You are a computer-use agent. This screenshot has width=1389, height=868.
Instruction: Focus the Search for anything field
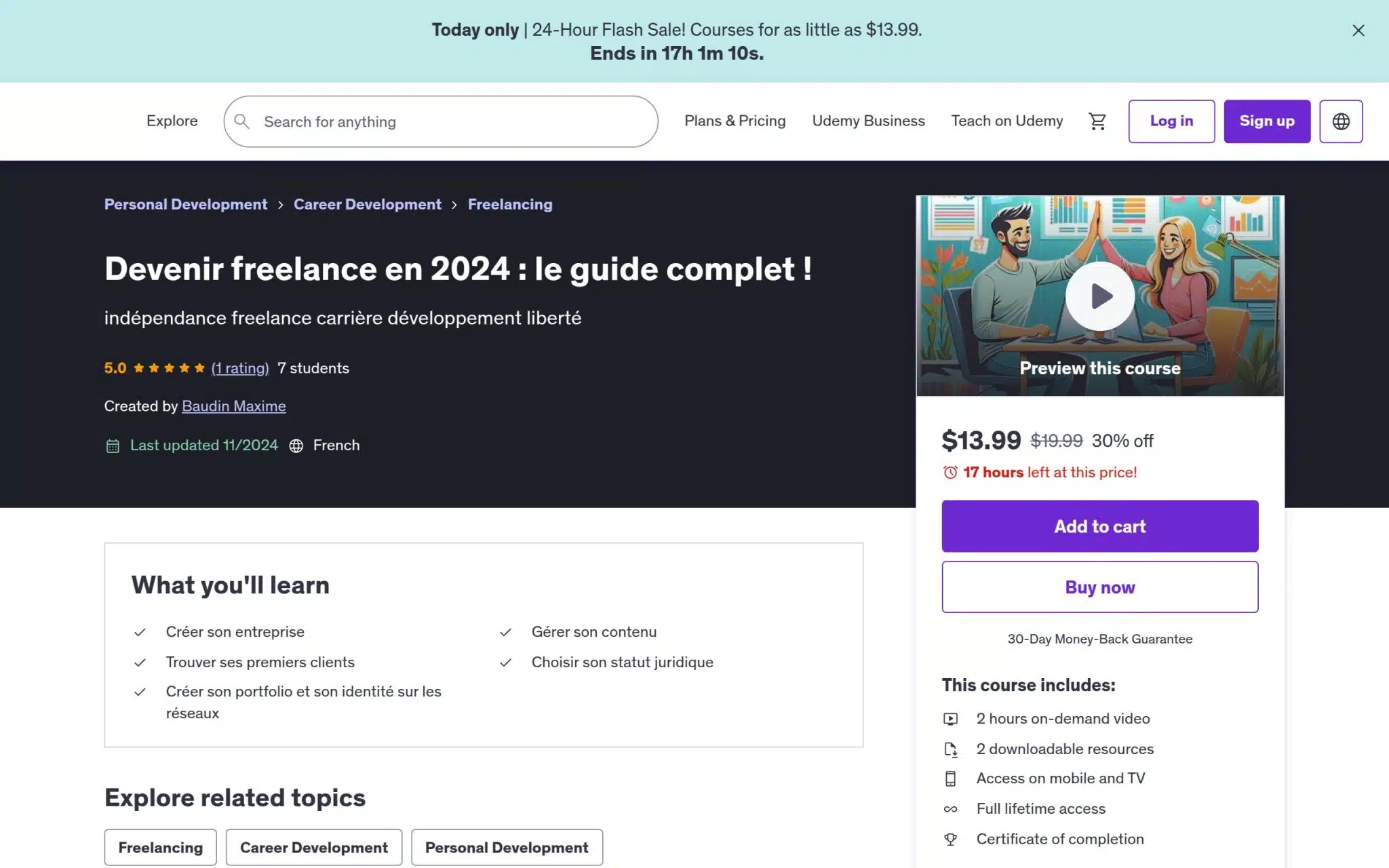(441, 121)
